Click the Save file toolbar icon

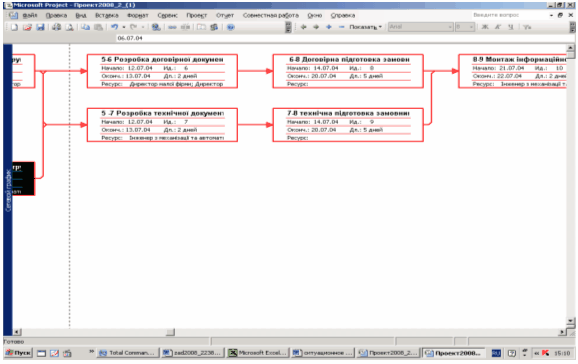click(40, 27)
